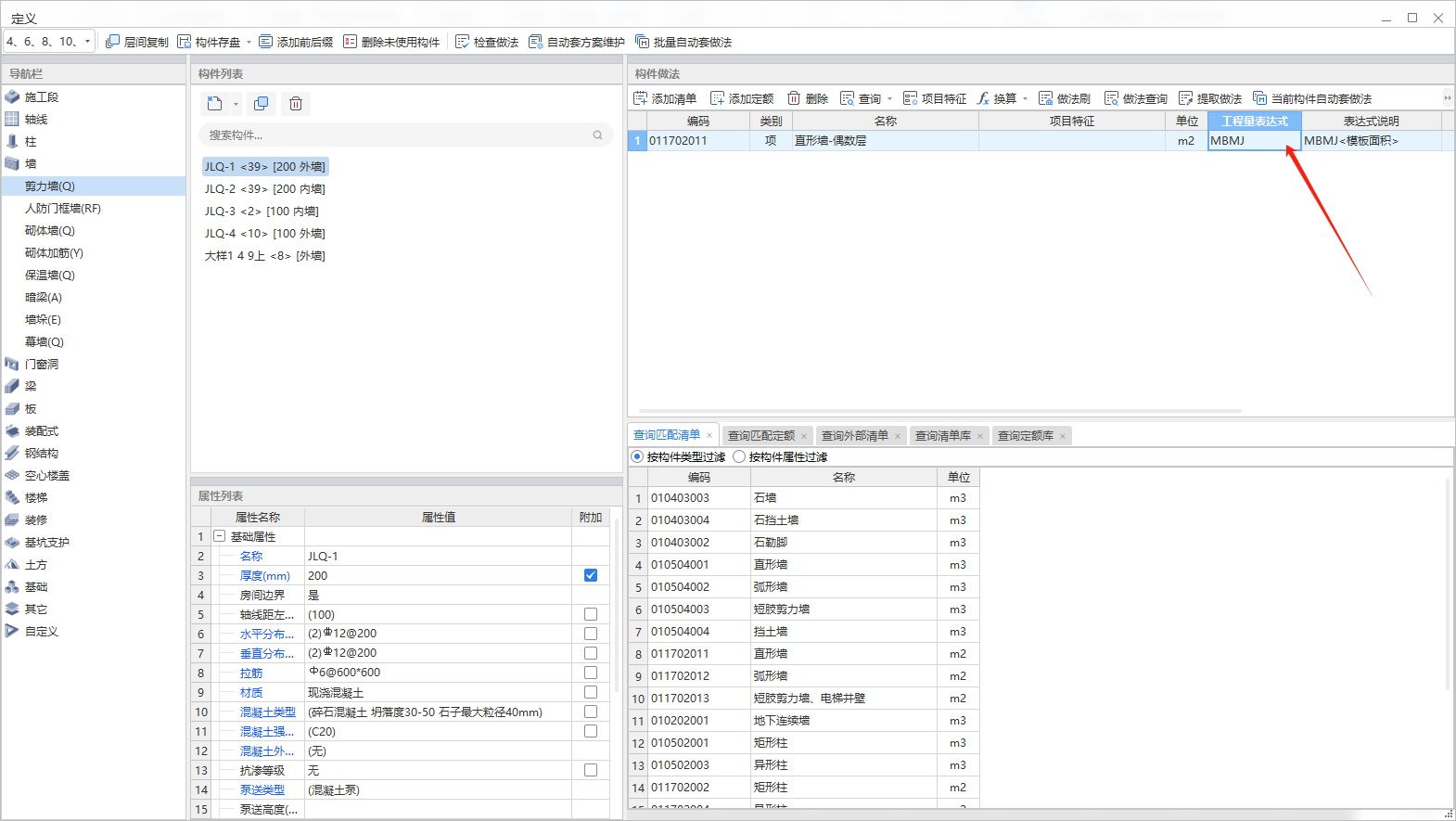This screenshot has width=1456, height=821.
Task: Switch to 查询匹配定额 tab
Action: pos(761,435)
